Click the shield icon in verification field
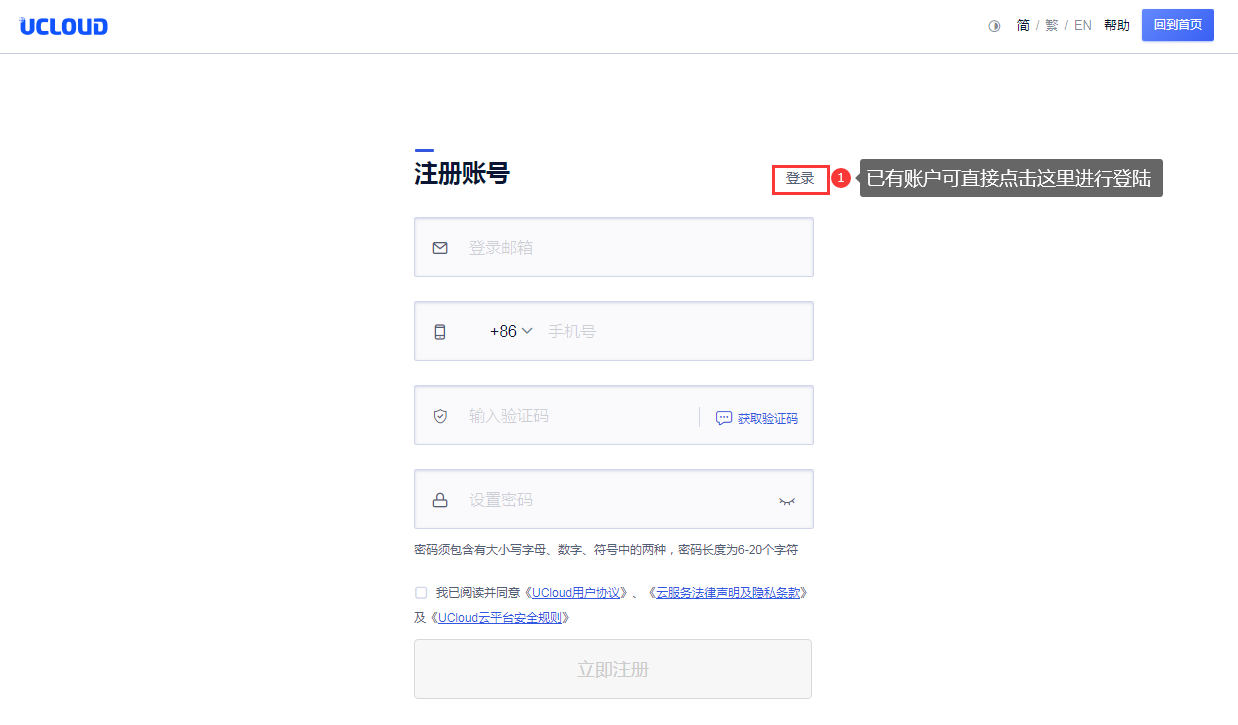 click(440, 416)
